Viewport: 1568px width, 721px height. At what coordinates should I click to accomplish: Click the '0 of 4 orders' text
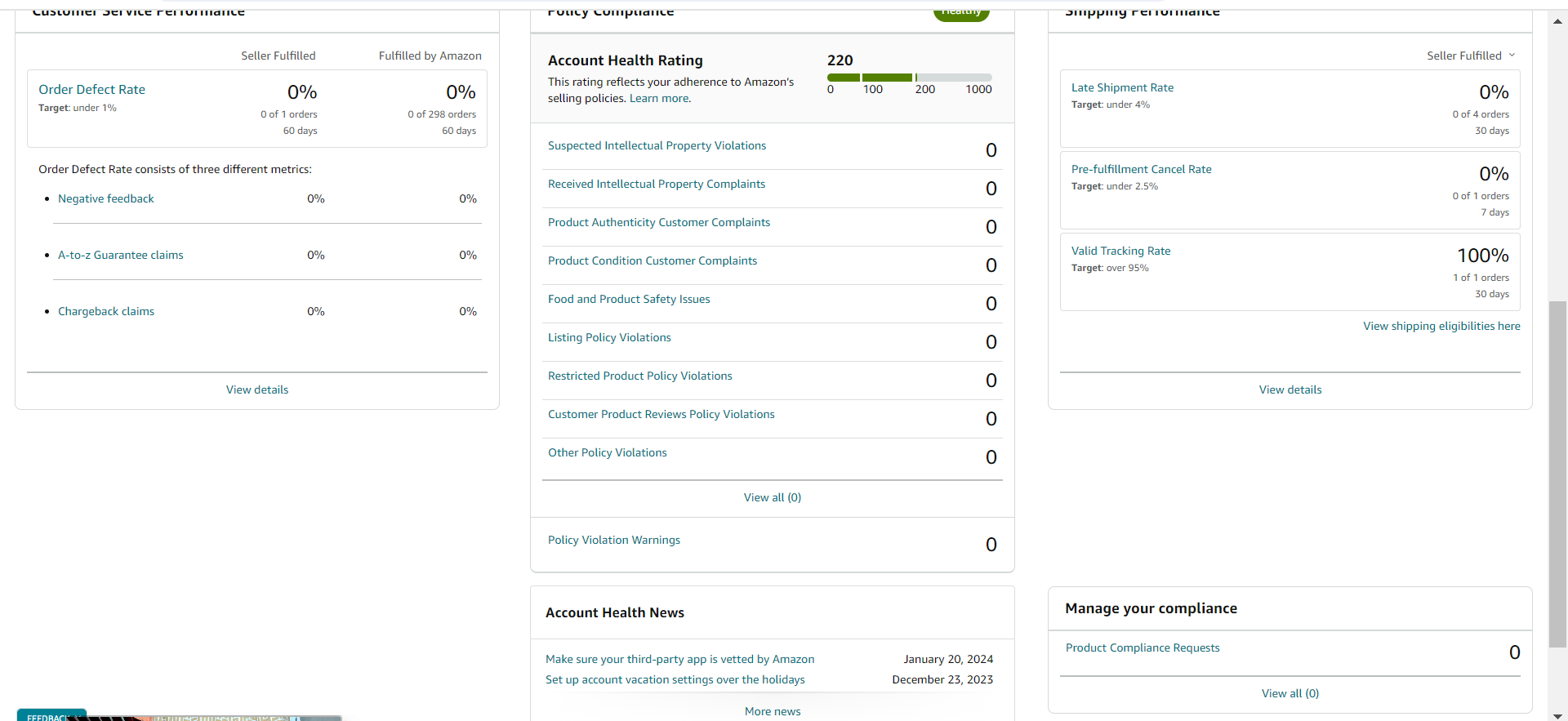pyautogui.click(x=1481, y=114)
